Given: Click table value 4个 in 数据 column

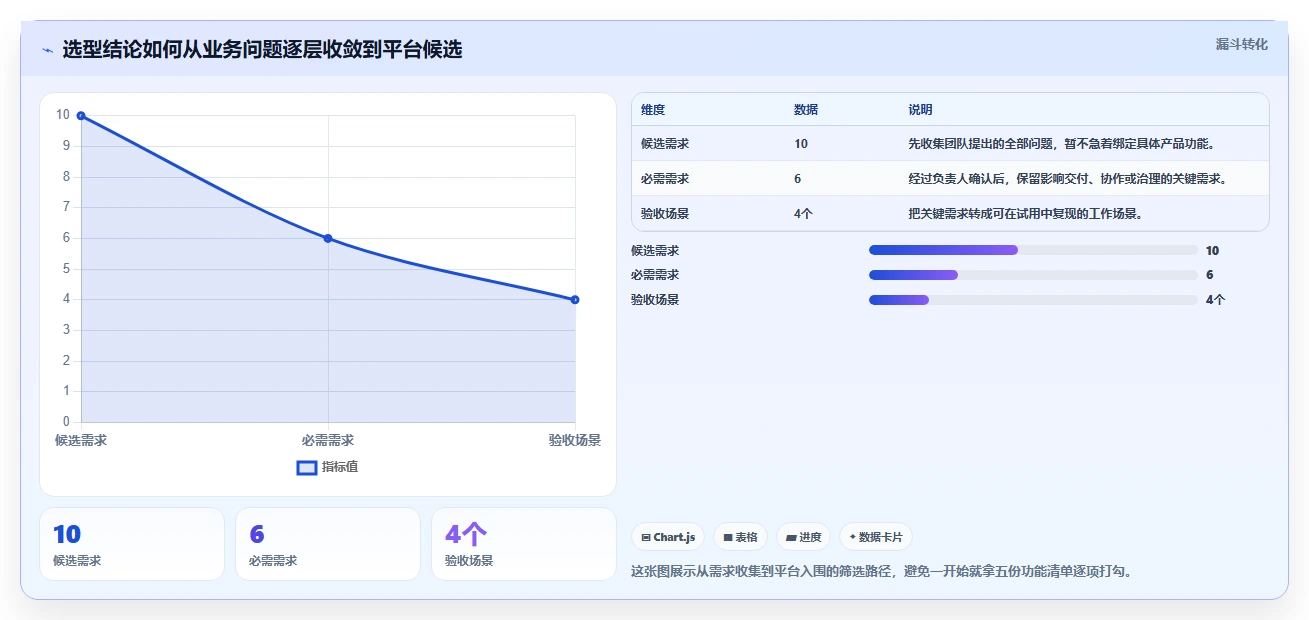Looking at the screenshot, I should (803, 213).
